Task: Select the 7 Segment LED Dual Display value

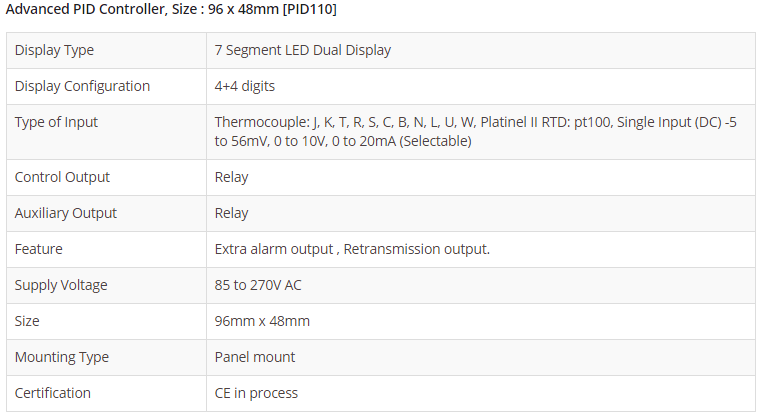Action: (303, 50)
